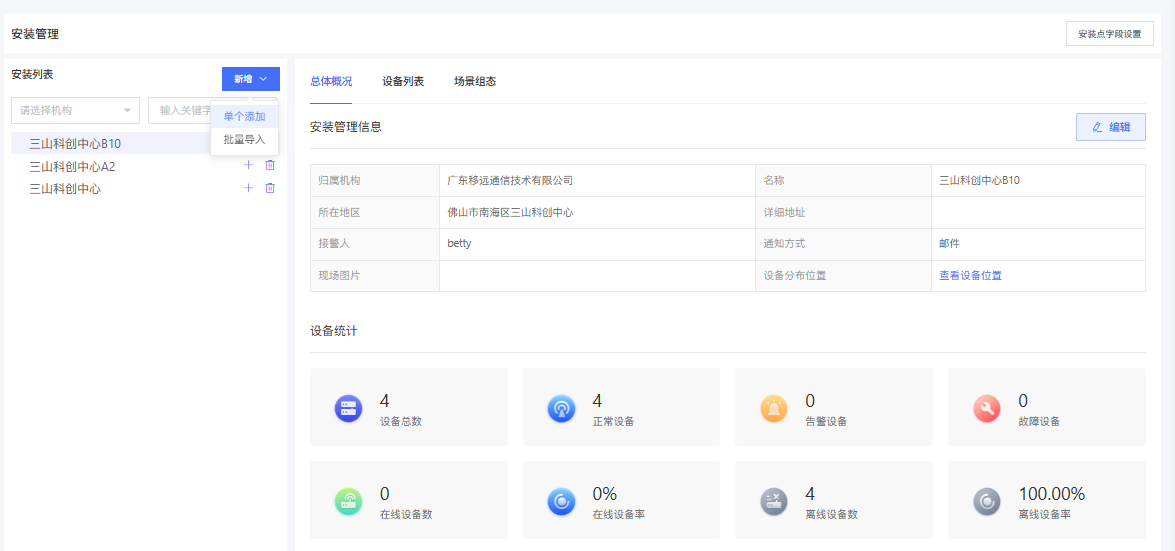Click the plus icon beside 三山科创中心A2
The image size is (1175, 551).
[249, 166]
